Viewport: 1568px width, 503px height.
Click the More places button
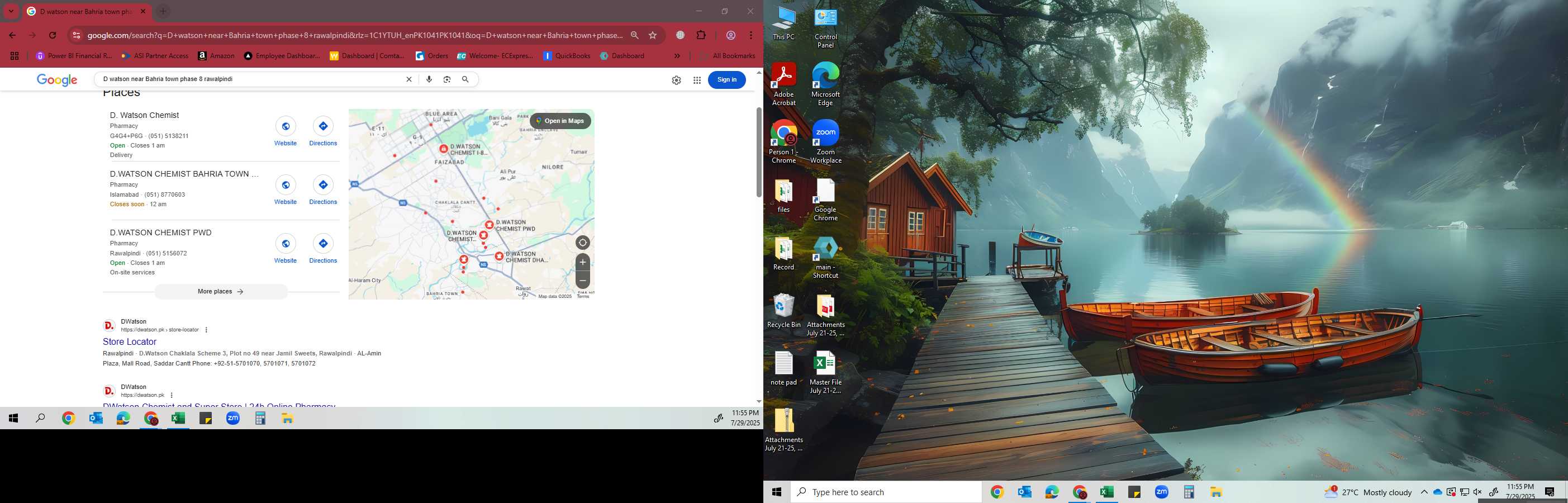point(221,292)
